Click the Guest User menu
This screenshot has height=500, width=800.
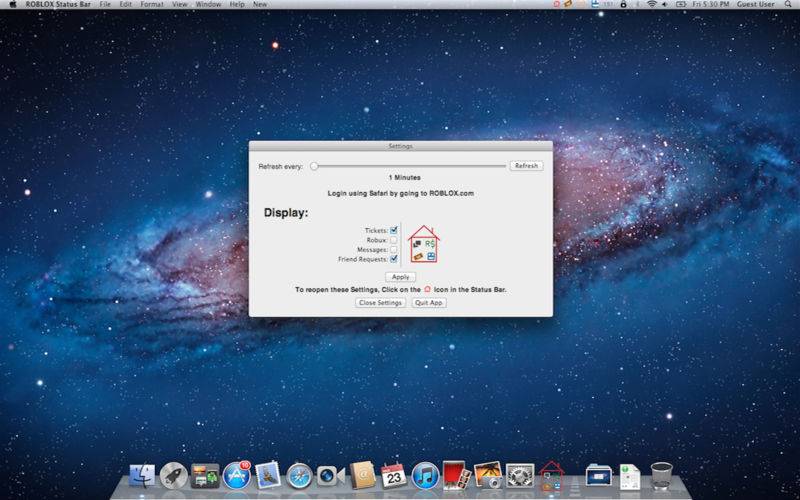point(756,4)
